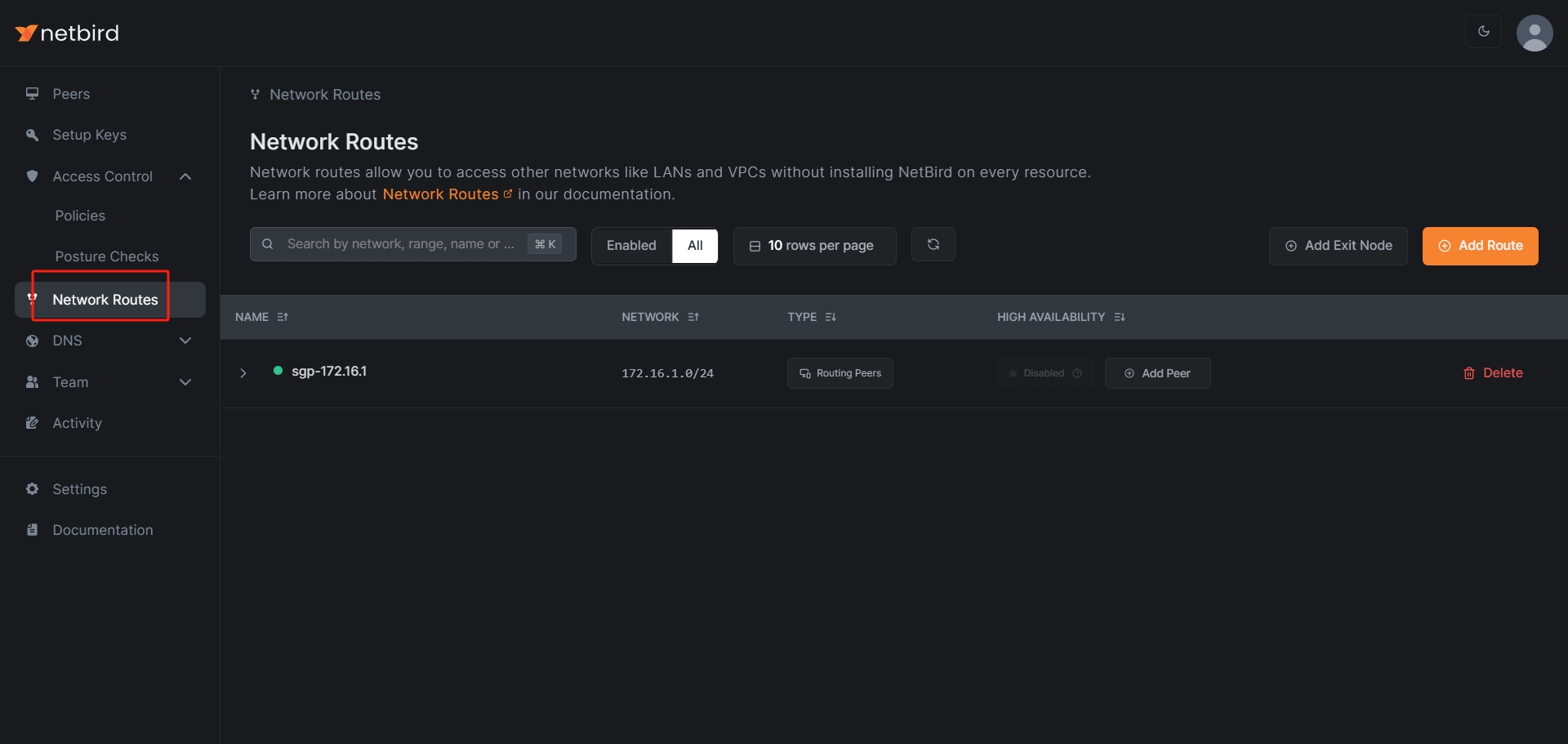This screenshot has height=744, width=1568.
Task: Collapse the Access Control section
Action: (x=185, y=176)
